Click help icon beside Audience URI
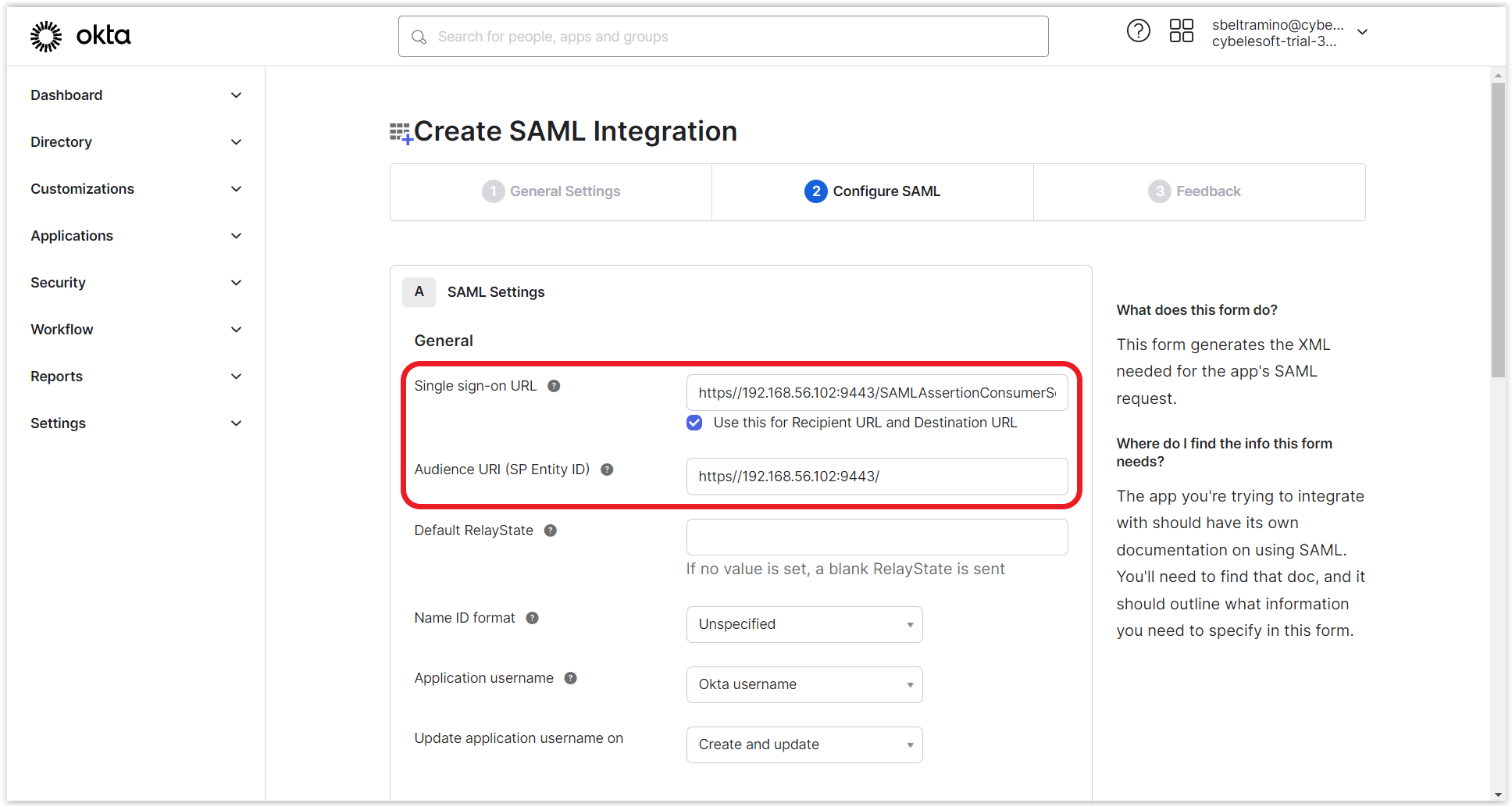Screen dimensions: 1512x807 click(607, 470)
